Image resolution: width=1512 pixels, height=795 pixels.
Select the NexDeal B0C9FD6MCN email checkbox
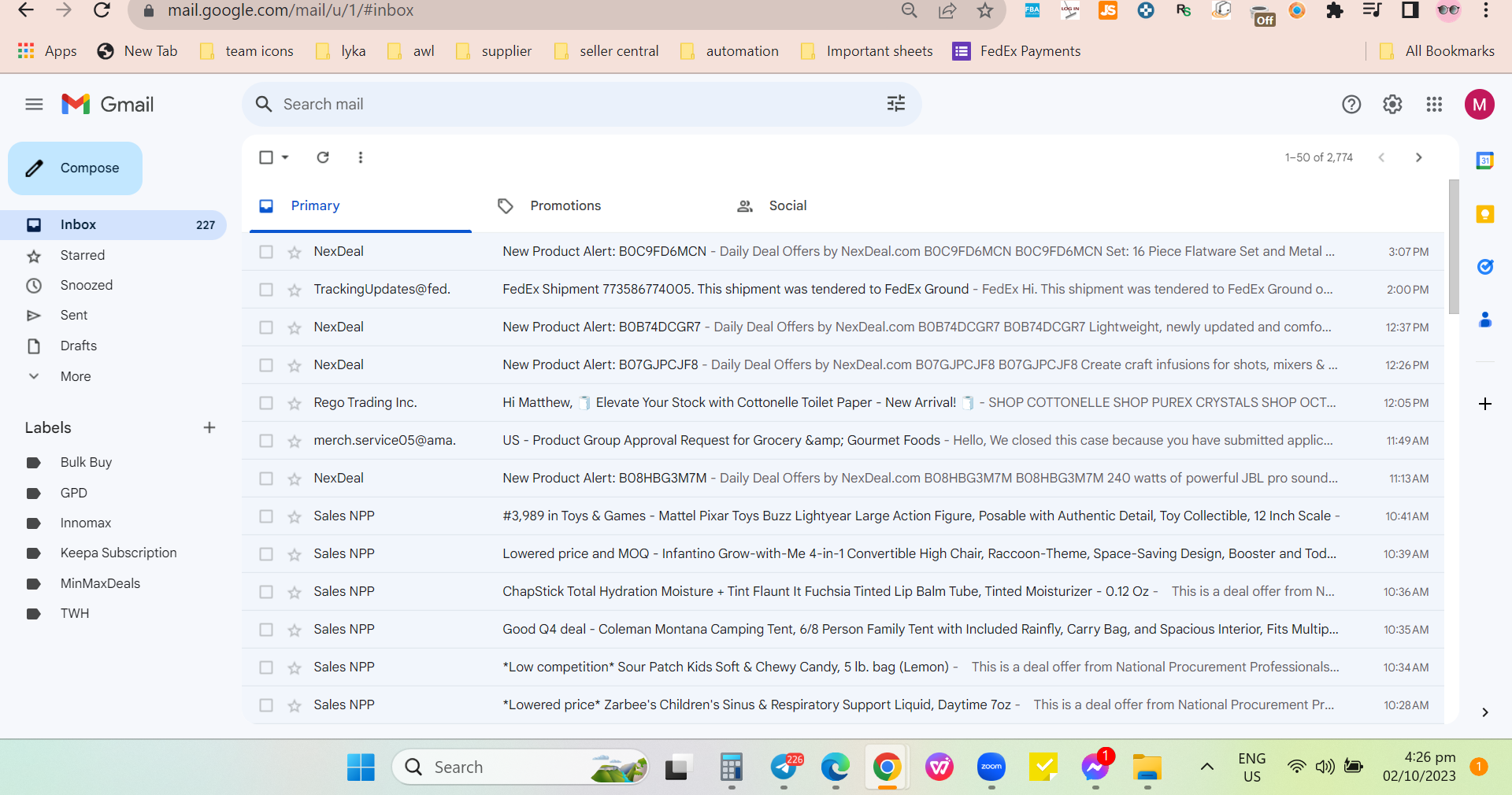[266, 252]
